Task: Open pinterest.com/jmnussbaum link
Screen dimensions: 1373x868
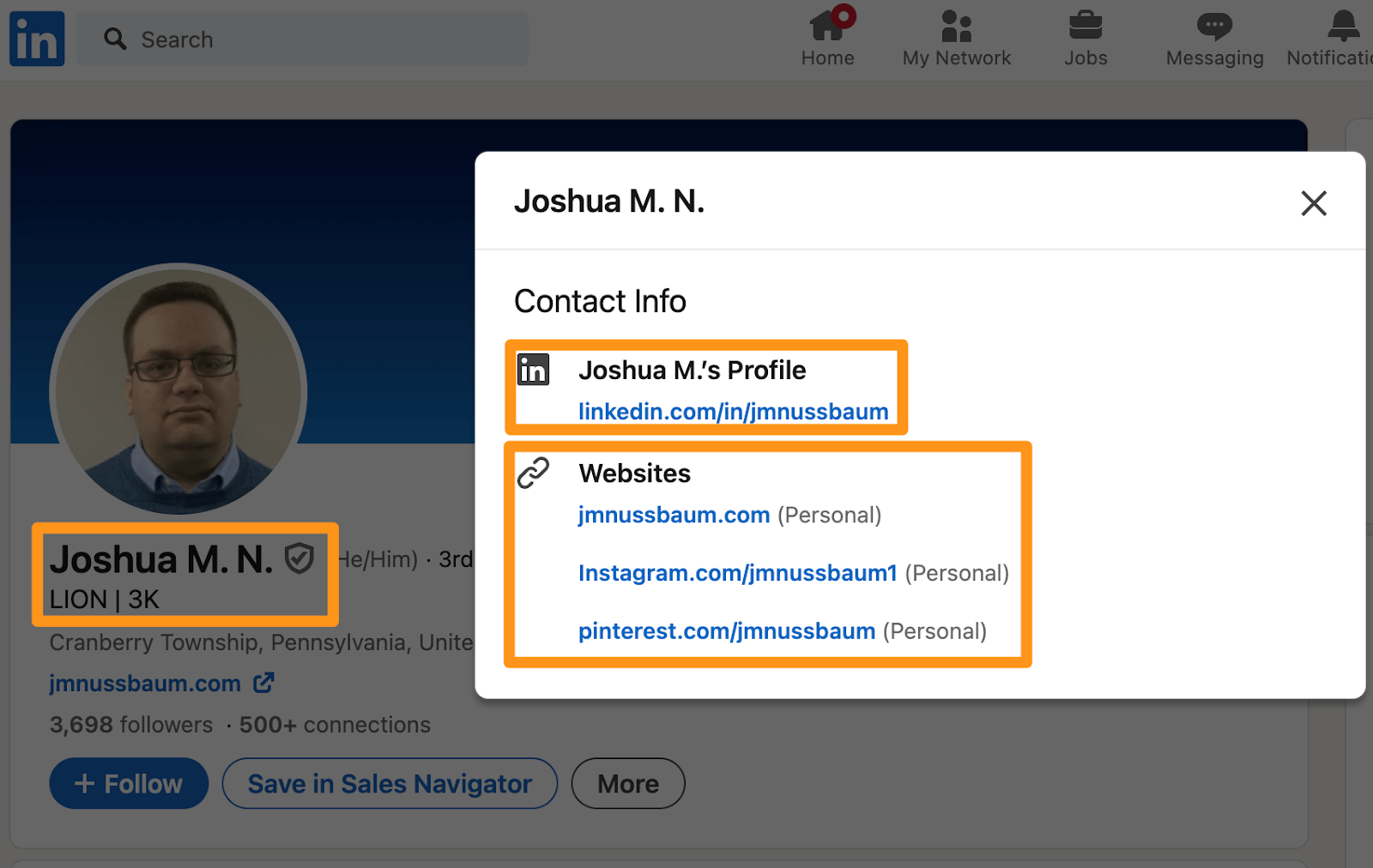Action: (726, 631)
